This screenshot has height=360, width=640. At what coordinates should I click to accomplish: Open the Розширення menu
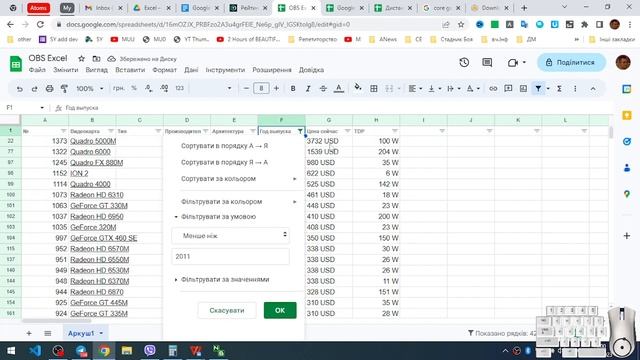click(272, 70)
